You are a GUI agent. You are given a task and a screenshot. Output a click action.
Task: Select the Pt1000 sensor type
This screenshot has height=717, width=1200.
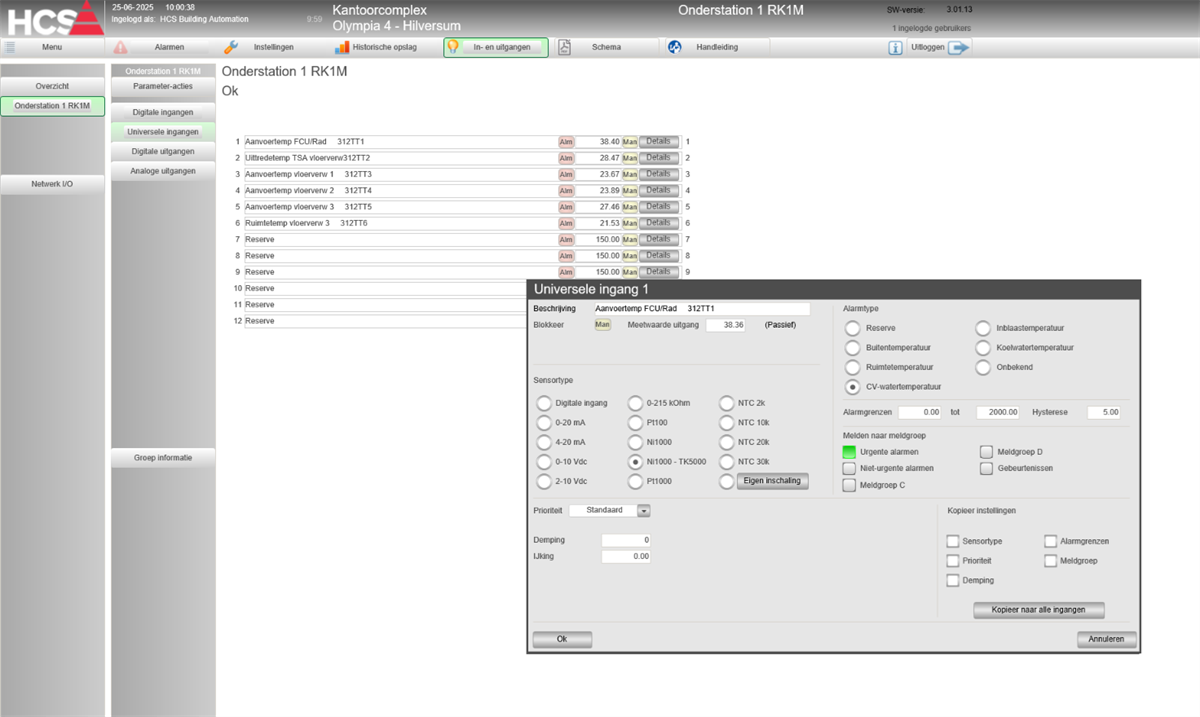[x=635, y=481]
